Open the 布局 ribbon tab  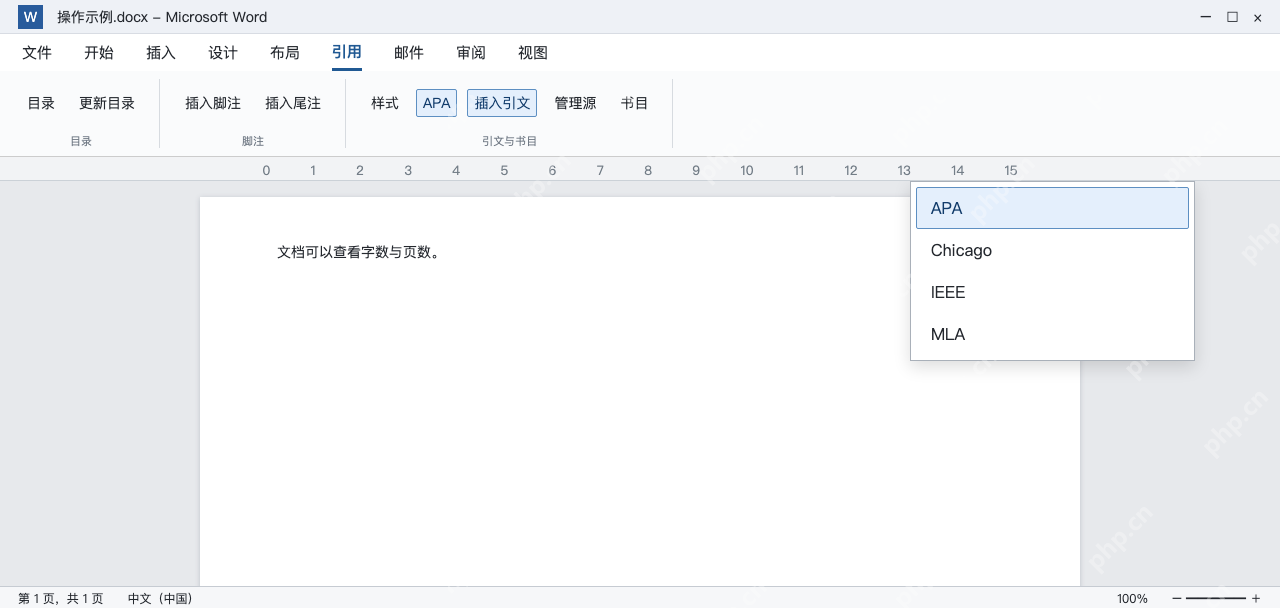coord(285,53)
